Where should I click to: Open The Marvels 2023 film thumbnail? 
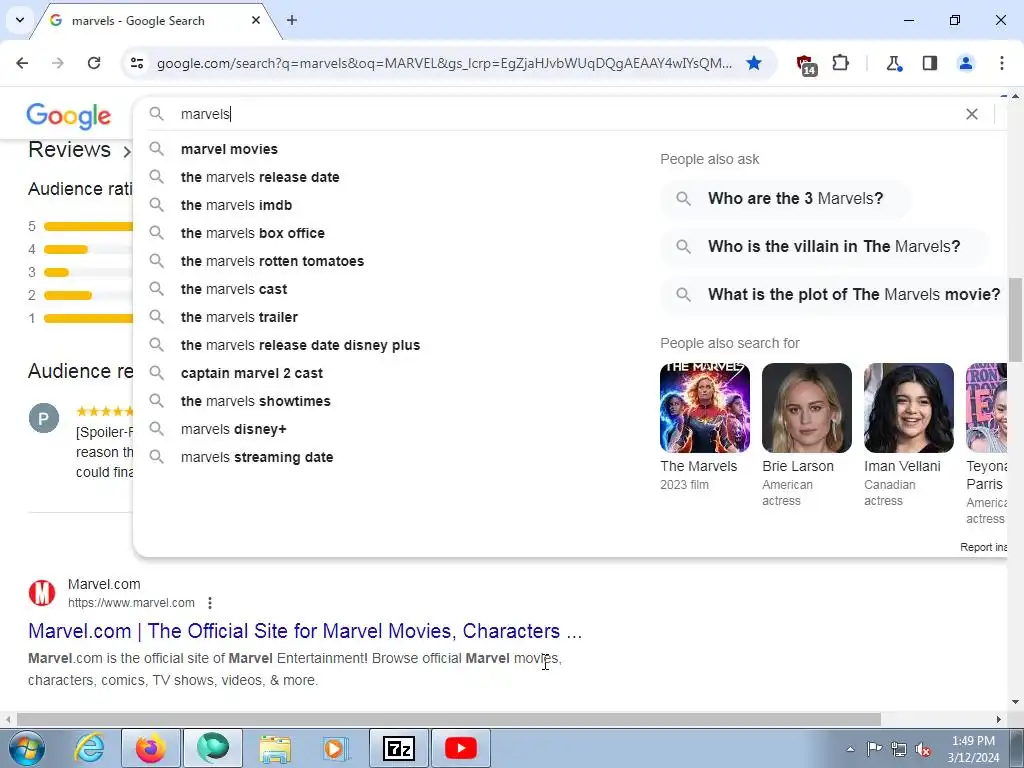pyautogui.click(x=705, y=408)
